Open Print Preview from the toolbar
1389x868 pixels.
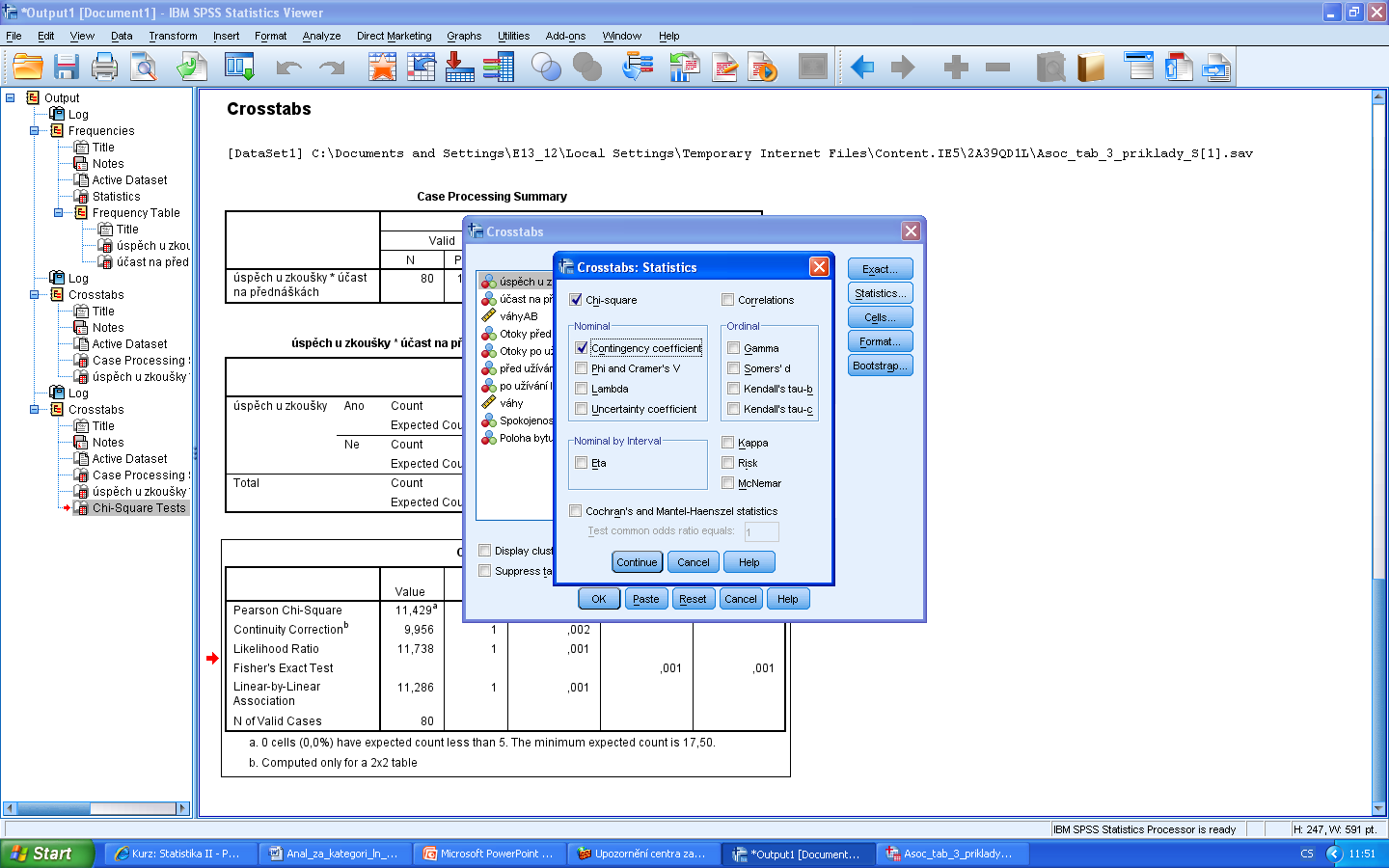click(144, 67)
